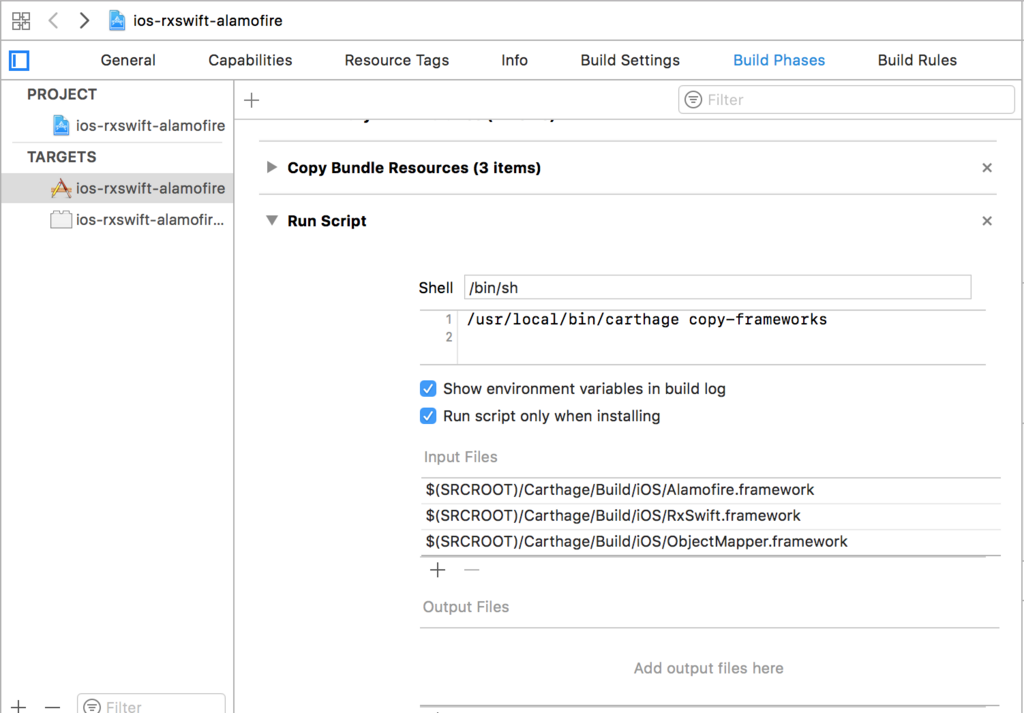Click the Shell path field
Image resolution: width=1024 pixels, height=713 pixels.
[717, 287]
